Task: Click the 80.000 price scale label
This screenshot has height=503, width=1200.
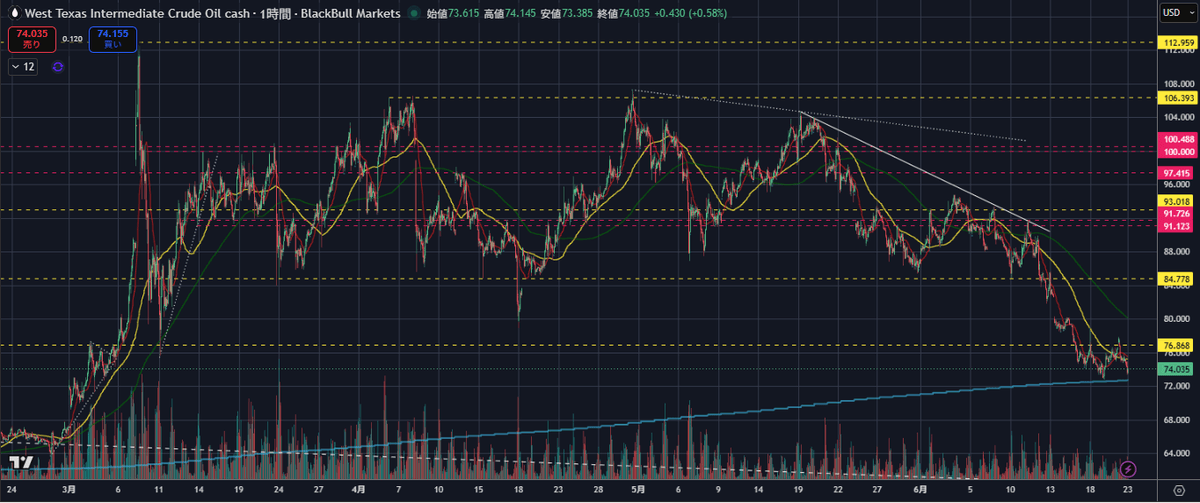Action: click(x=1175, y=319)
